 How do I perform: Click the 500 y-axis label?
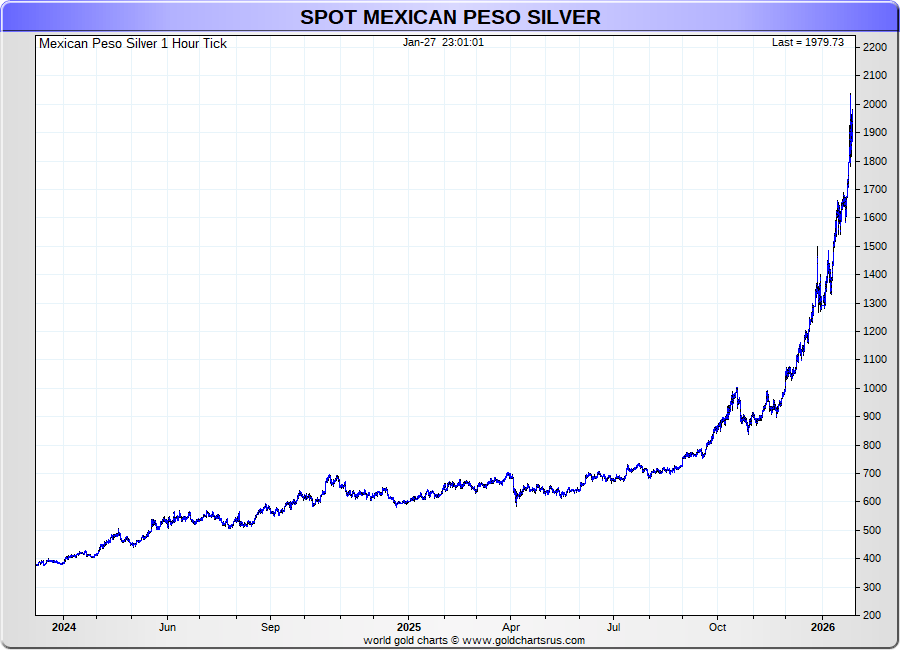872,530
